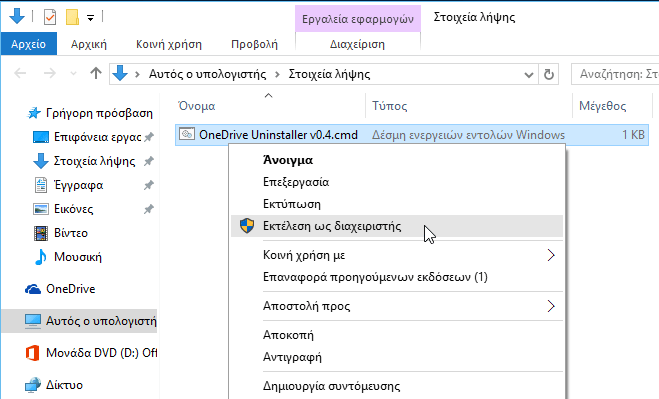Click the music note icon beside Μουσική
The height and width of the screenshot is (399, 659).
tap(41, 257)
